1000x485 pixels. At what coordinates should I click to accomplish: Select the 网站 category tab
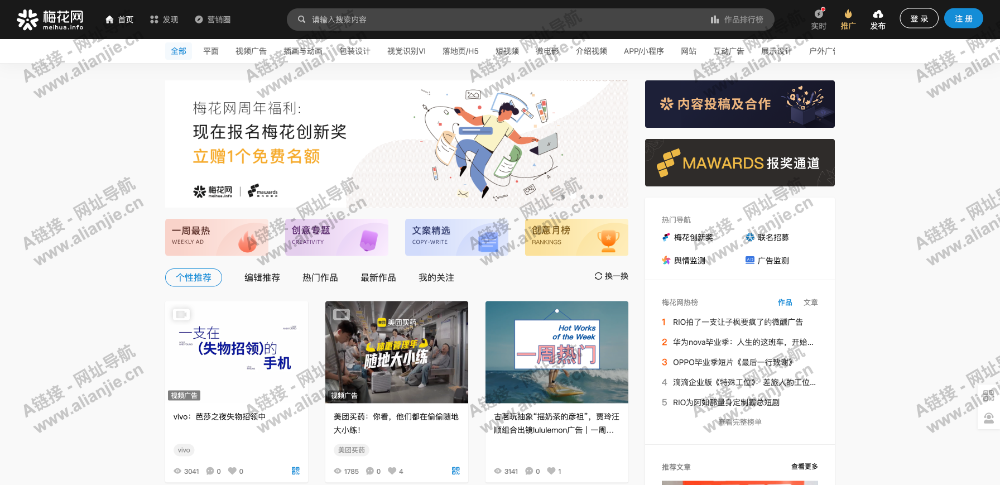pos(689,51)
